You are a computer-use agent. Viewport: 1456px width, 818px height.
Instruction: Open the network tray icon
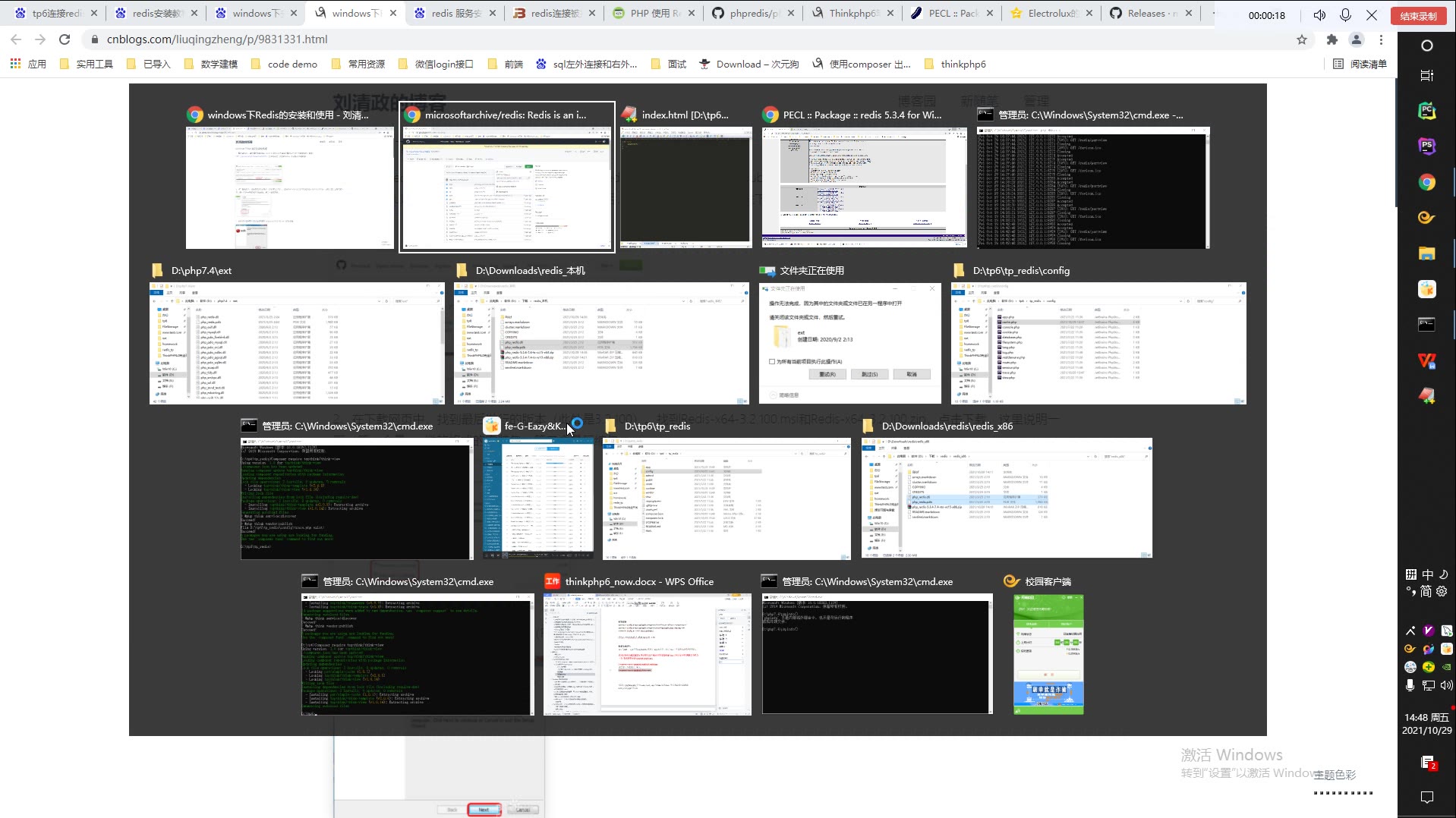[x=1429, y=685]
